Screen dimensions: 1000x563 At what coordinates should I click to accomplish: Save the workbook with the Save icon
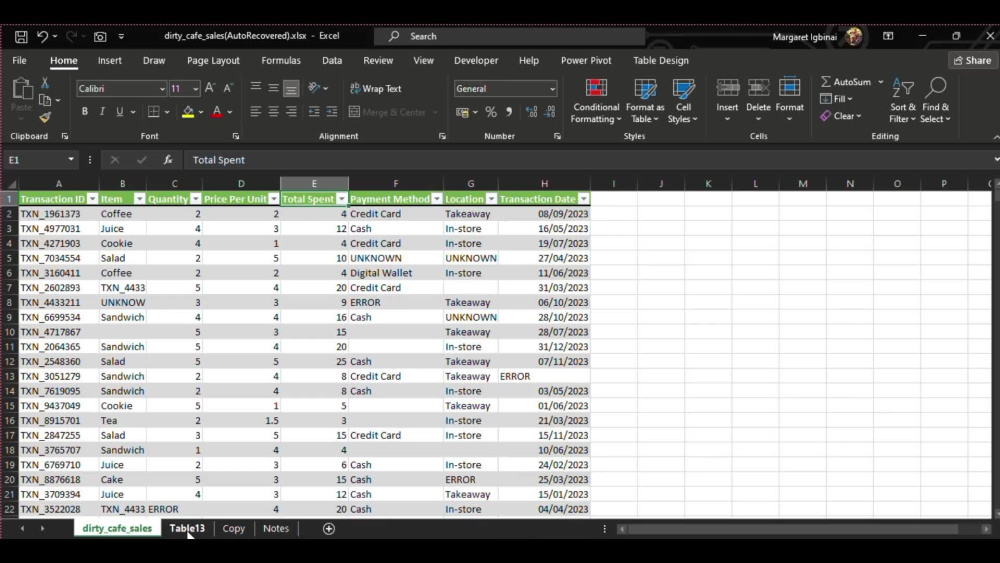pos(21,36)
